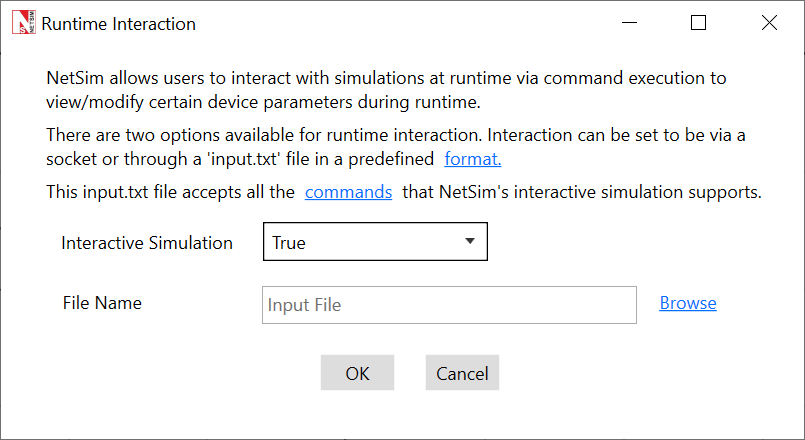The image size is (805, 440).
Task: Minimize the Runtime Interaction window
Action: (629, 23)
